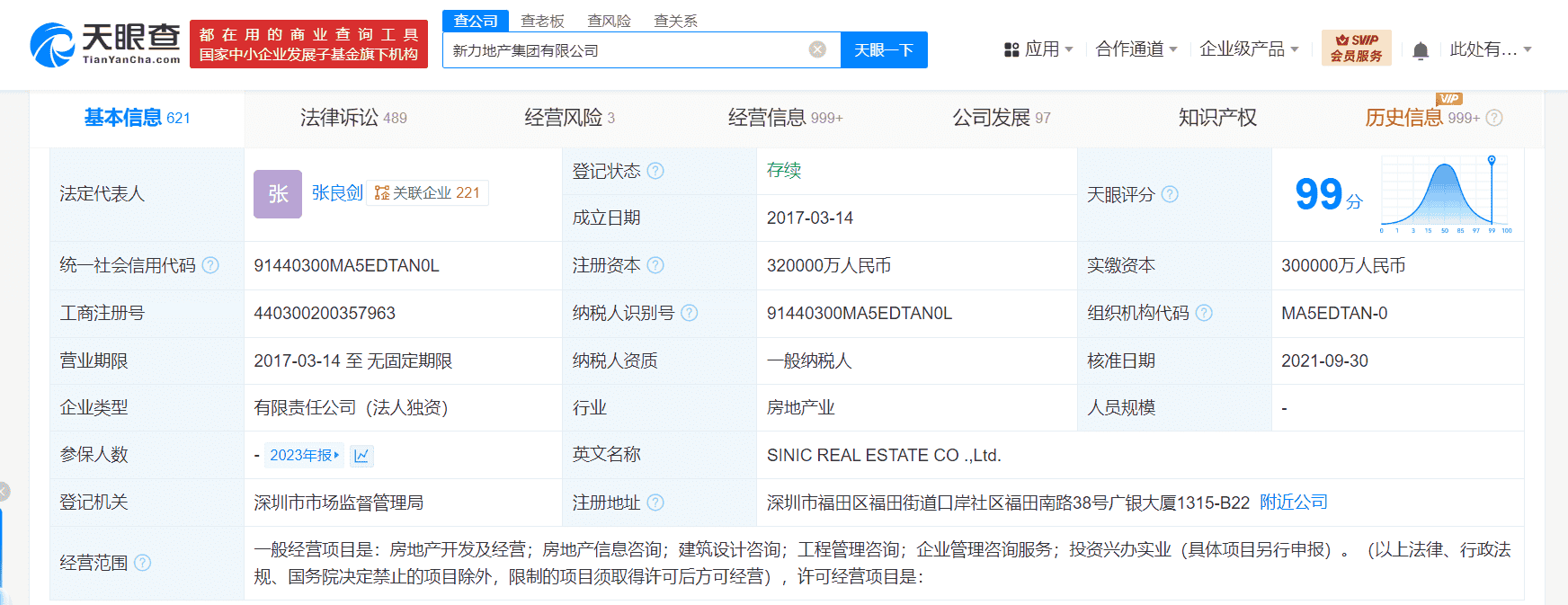Image resolution: width=1568 pixels, height=605 pixels.
Task: Switch to the 法律诉讼 tab
Action: [352, 118]
